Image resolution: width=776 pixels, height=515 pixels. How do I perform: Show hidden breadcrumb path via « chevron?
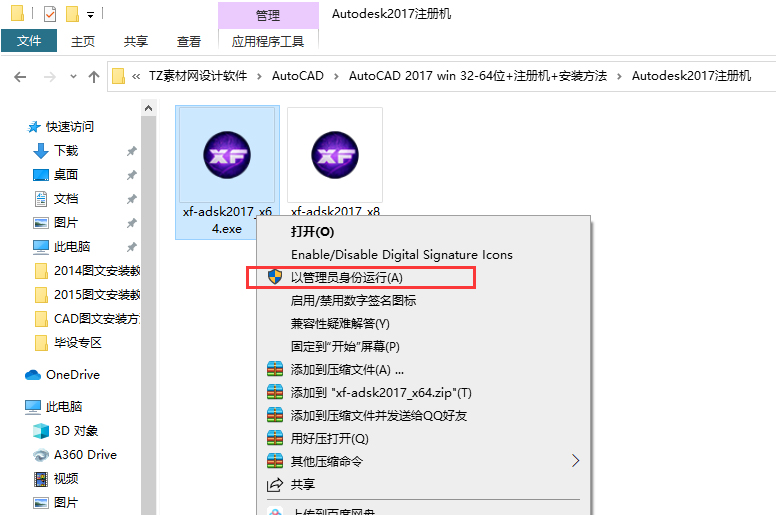coord(136,76)
